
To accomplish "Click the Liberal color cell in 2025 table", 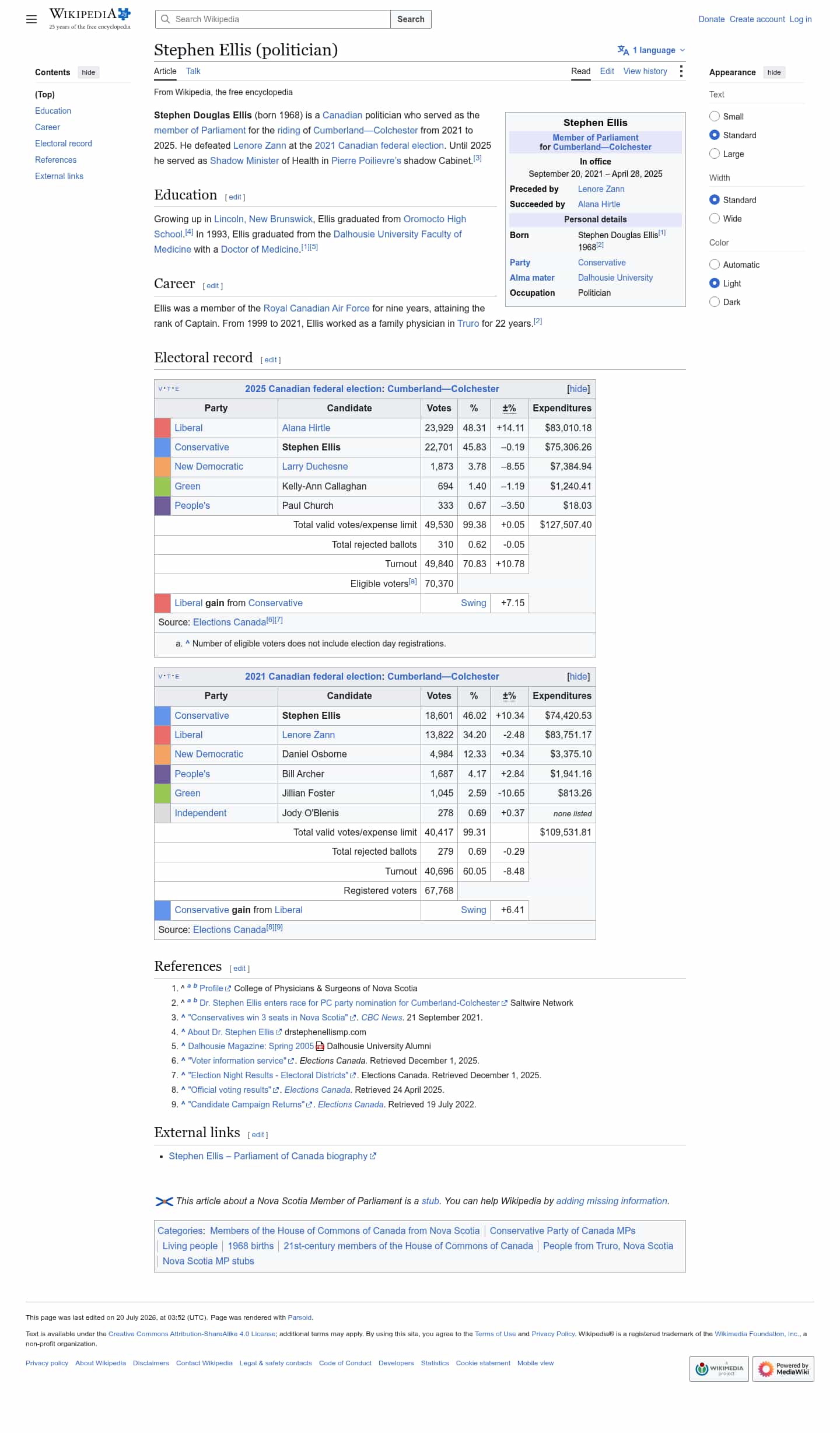I will (x=162, y=428).
